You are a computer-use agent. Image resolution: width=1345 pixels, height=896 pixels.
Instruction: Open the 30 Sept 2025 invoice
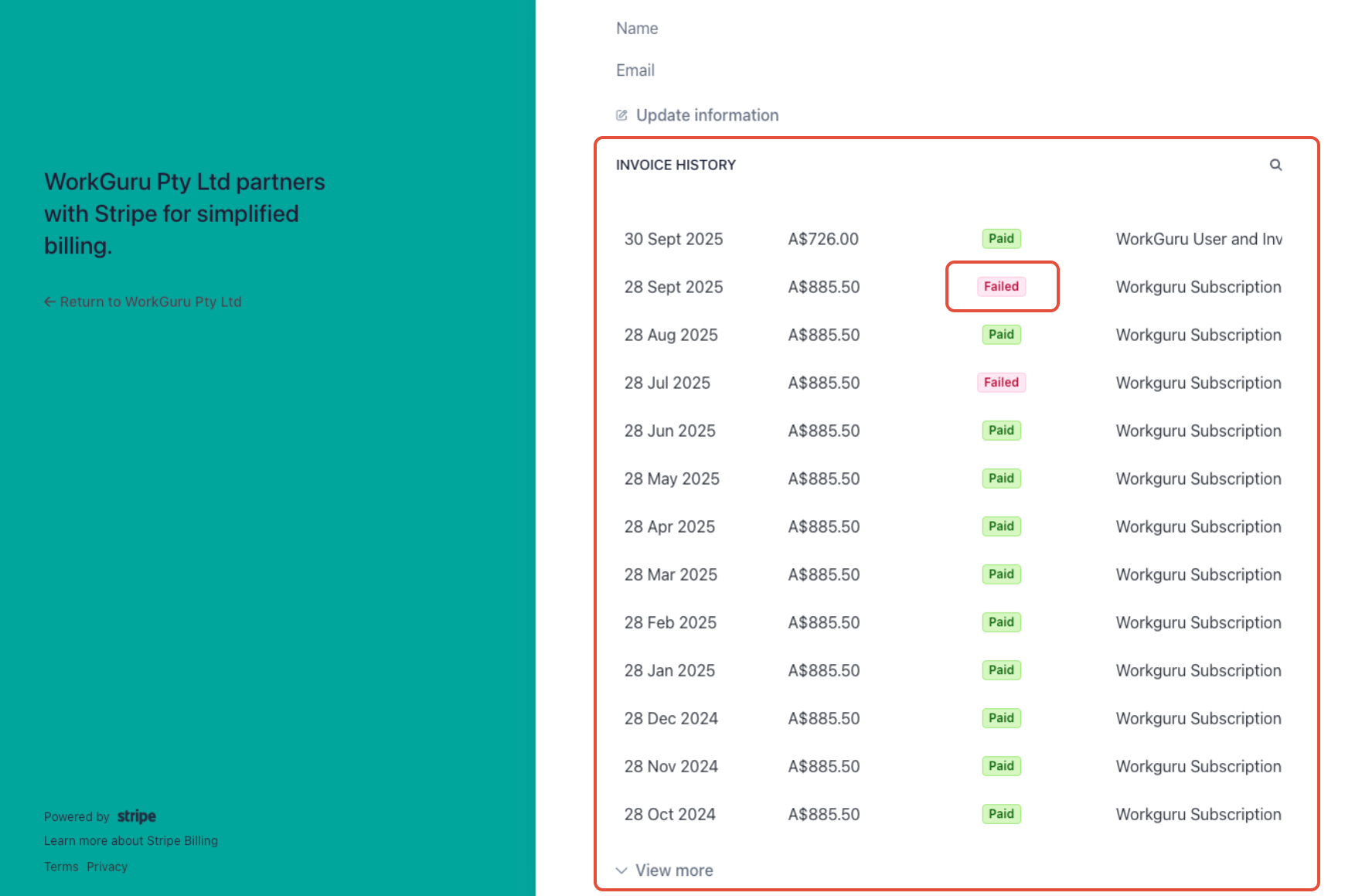pos(953,239)
